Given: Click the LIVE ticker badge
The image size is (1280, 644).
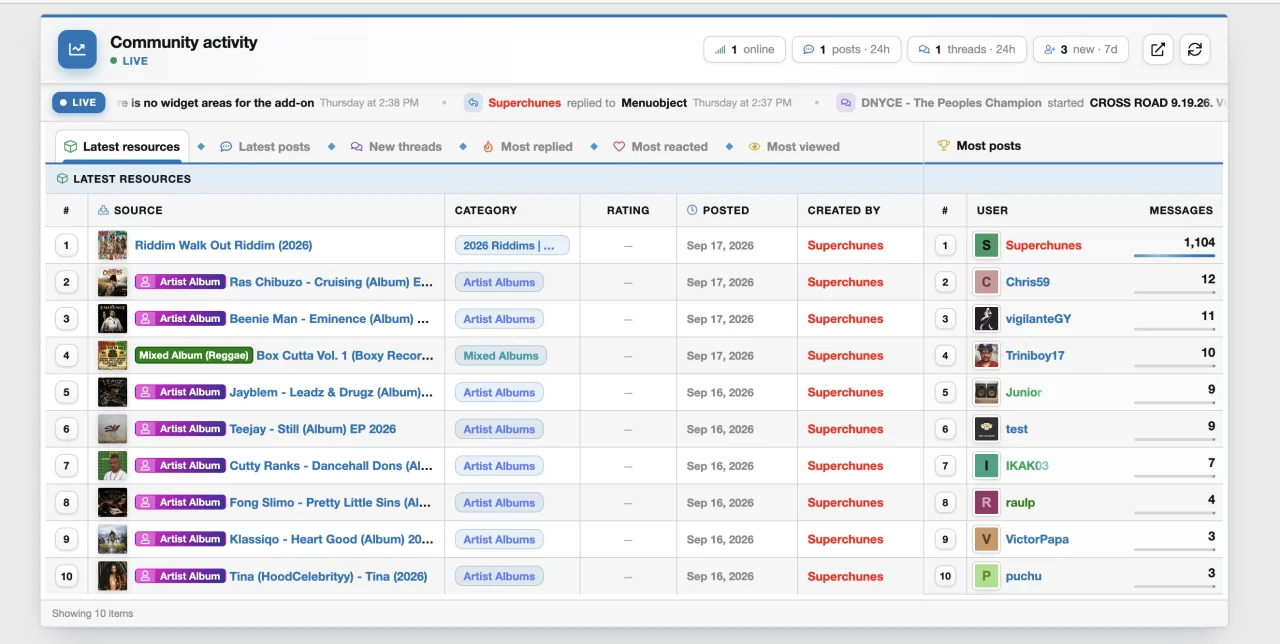Looking at the screenshot, I should pos(78,102).
